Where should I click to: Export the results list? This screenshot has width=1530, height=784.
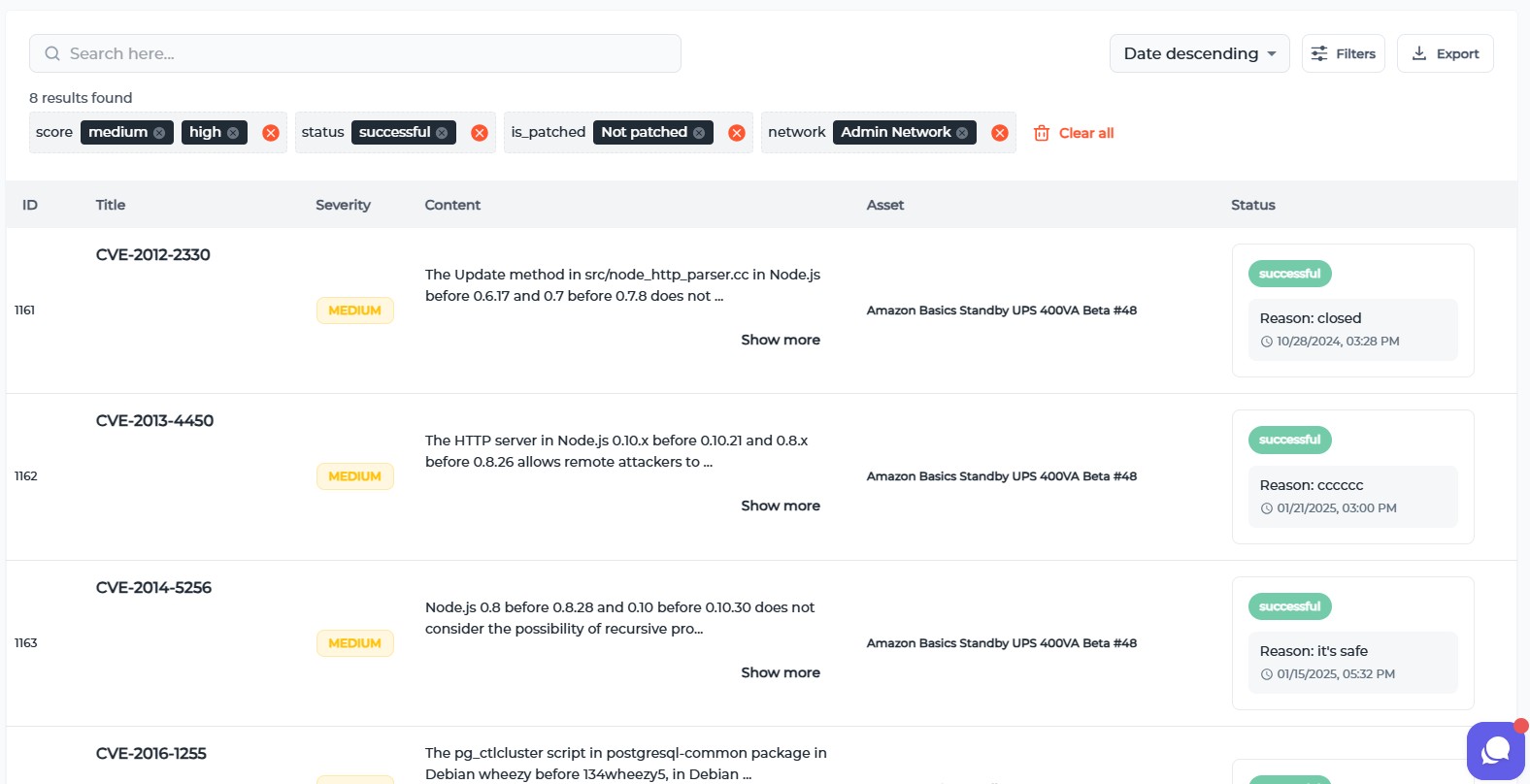tap(1445, 53)
